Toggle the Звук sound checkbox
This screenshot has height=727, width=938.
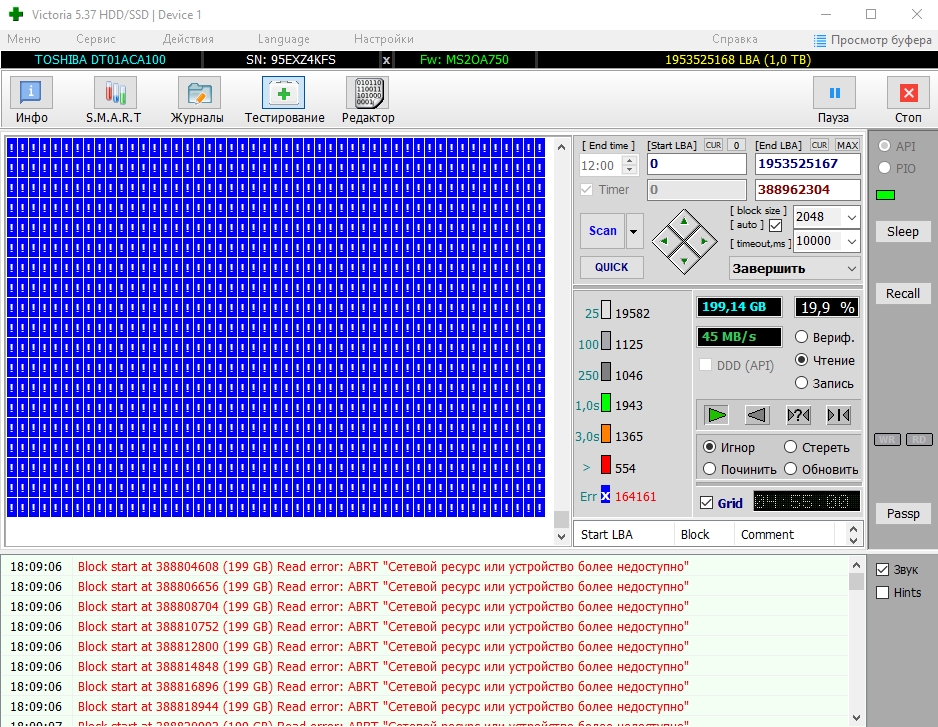882,570
